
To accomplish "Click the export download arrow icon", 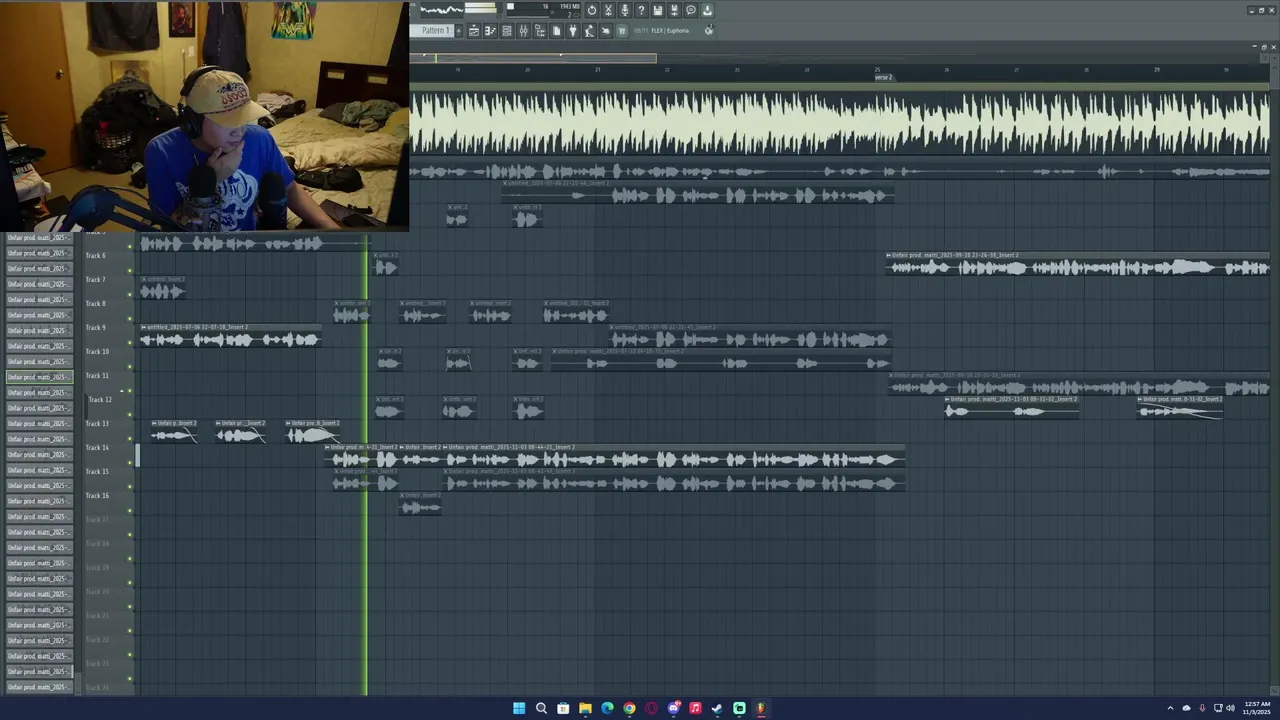I will [x=707, y=10].
